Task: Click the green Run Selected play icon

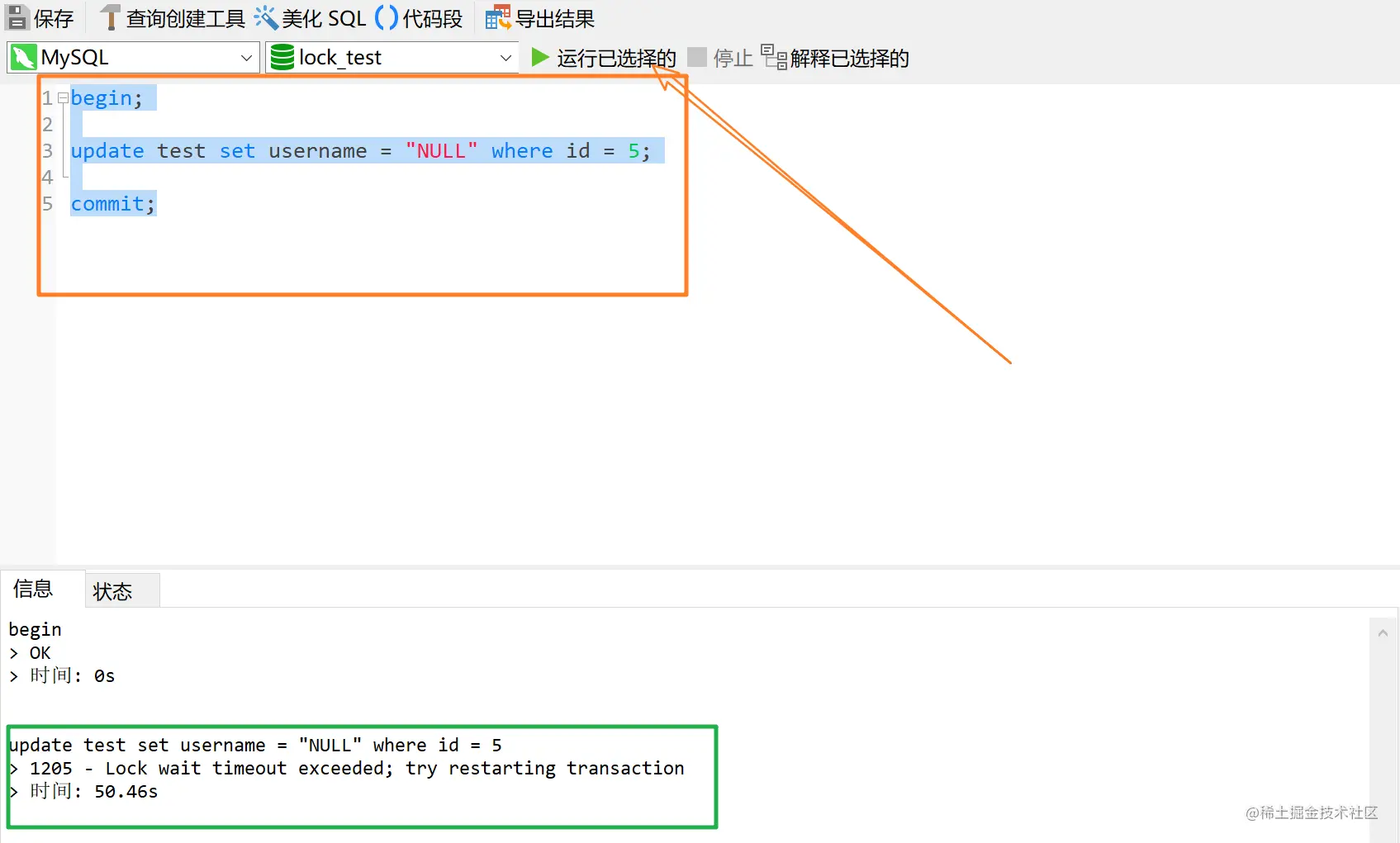Action: tap(540, 57)
